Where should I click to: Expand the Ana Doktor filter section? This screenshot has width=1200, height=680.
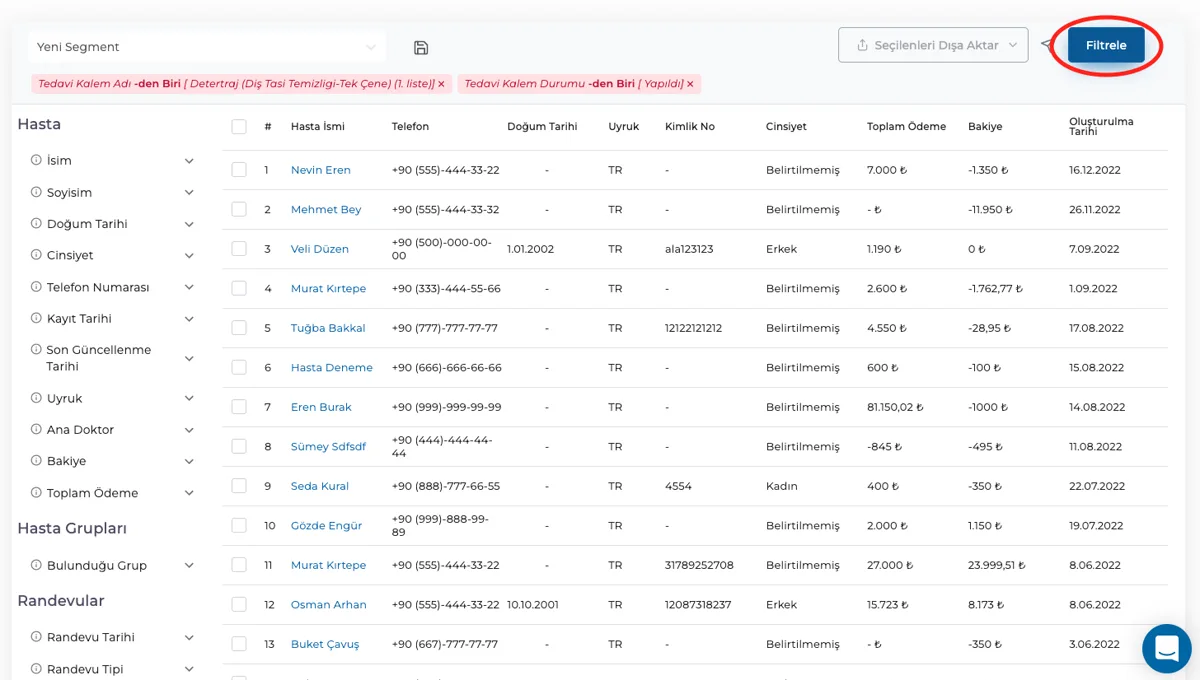coord(113,430)
